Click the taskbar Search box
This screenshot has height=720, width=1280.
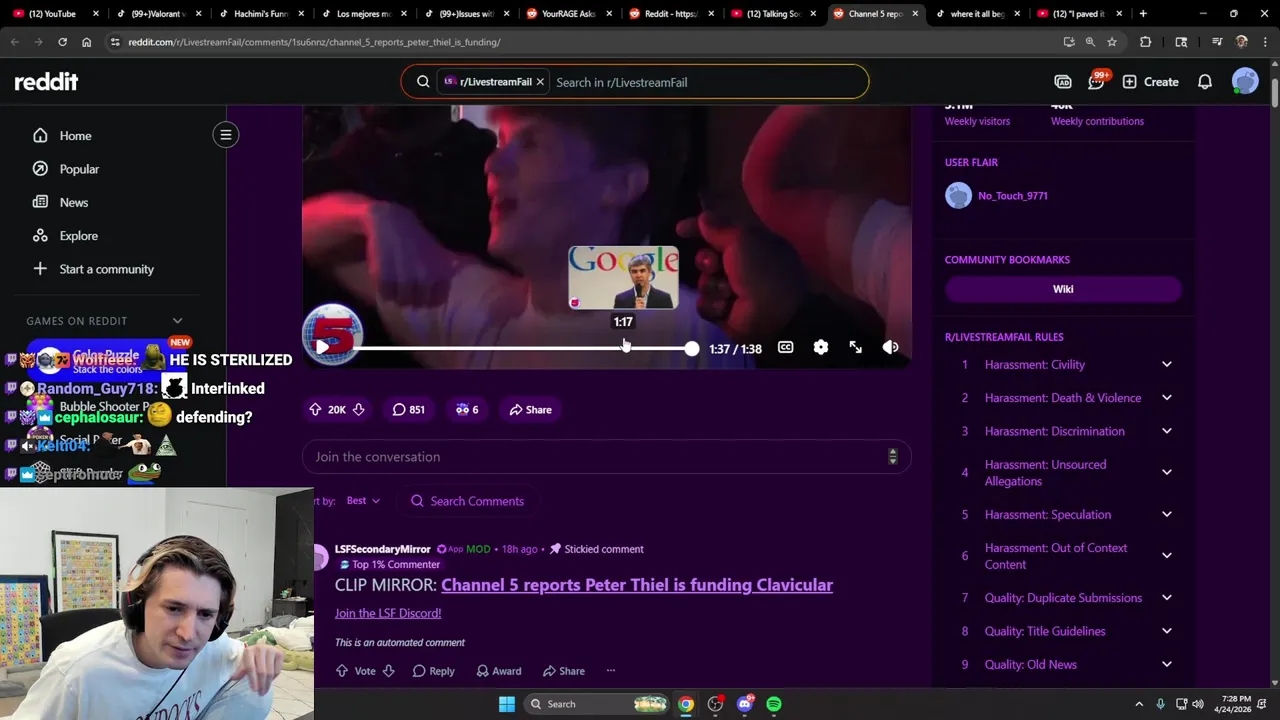(x=597, y=704)
